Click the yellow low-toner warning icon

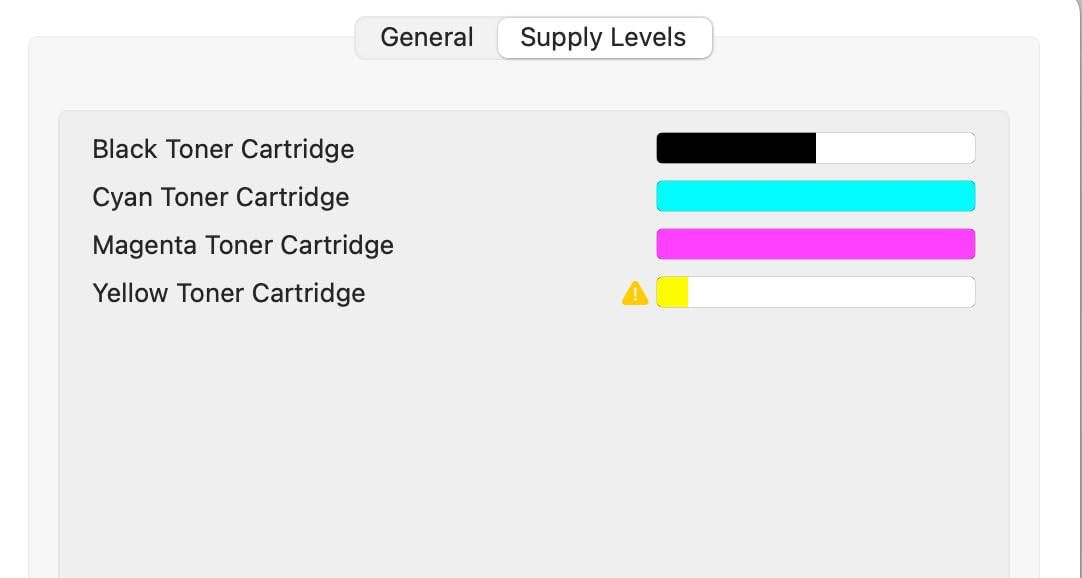[x=635, y=293]
